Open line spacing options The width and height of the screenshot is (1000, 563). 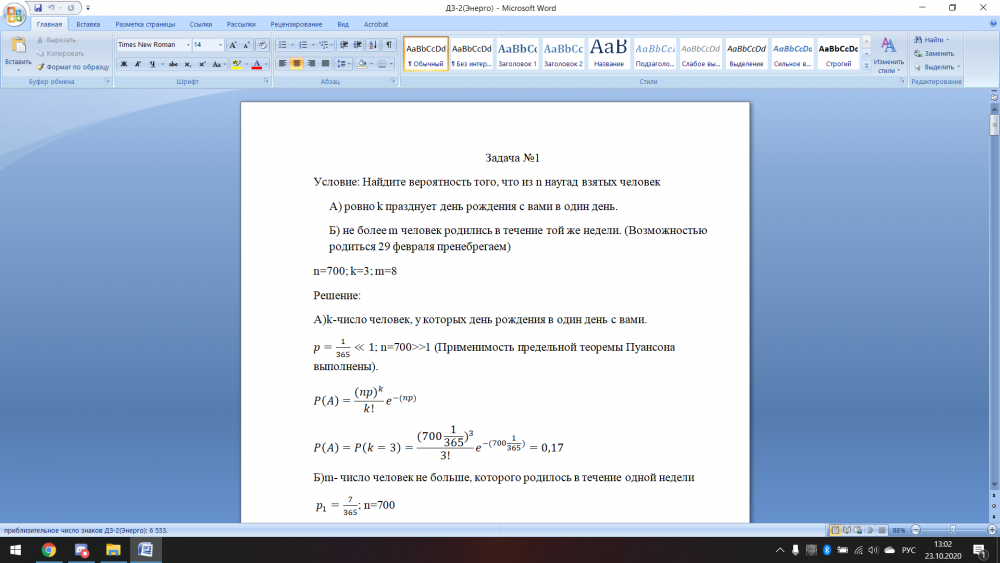342,64
